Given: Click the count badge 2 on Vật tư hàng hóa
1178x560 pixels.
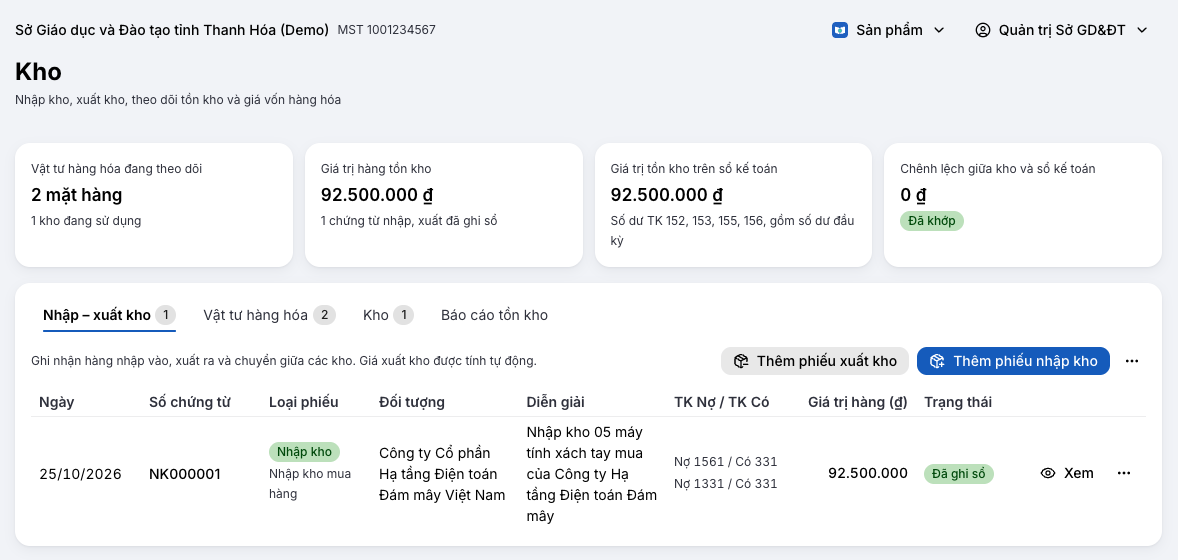Looking at the screenshot, I should tap(325, 315).
